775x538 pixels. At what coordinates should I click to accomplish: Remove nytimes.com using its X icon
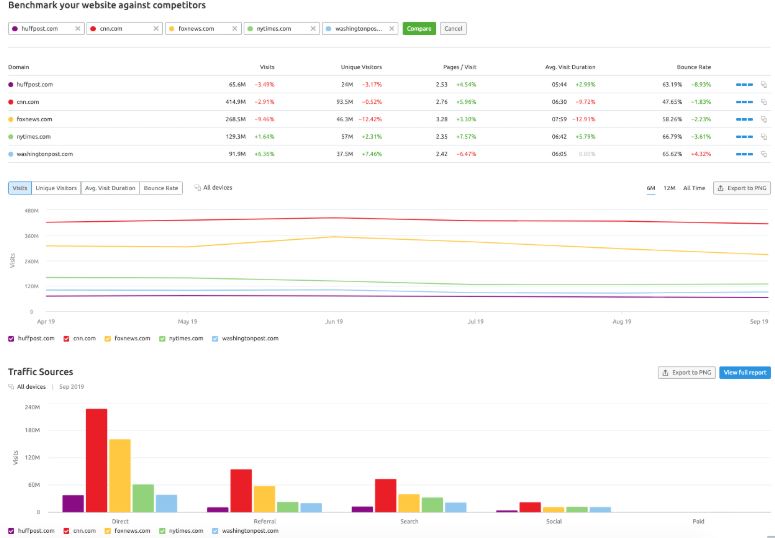(x=313, y=29)
